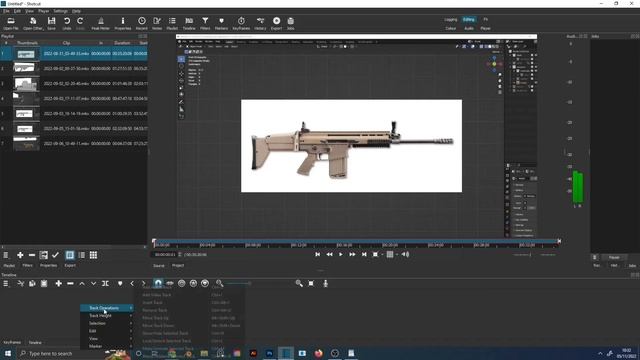The width and height of the screenshot is (640, 360).
Task: Click the Open File toolbar icon
Action: click(x=11, y=23)
